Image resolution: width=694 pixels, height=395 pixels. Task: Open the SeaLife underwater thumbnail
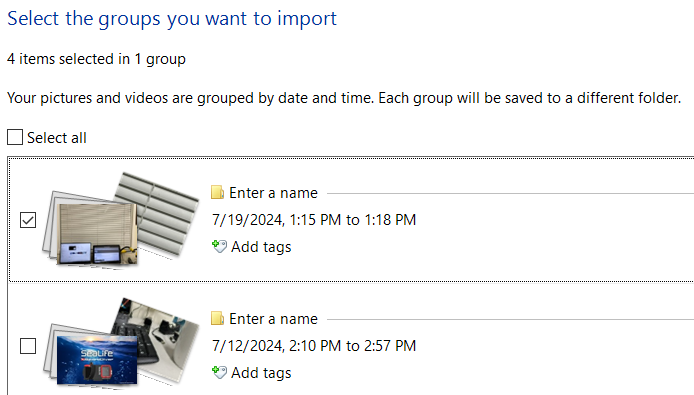(x=97, y=359)
